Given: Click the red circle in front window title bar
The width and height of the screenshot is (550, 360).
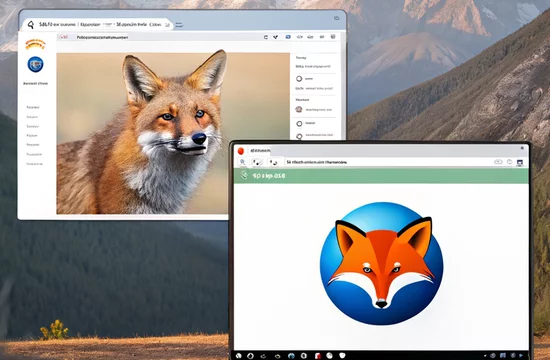Looking at the screenshot, I should 241,151.
